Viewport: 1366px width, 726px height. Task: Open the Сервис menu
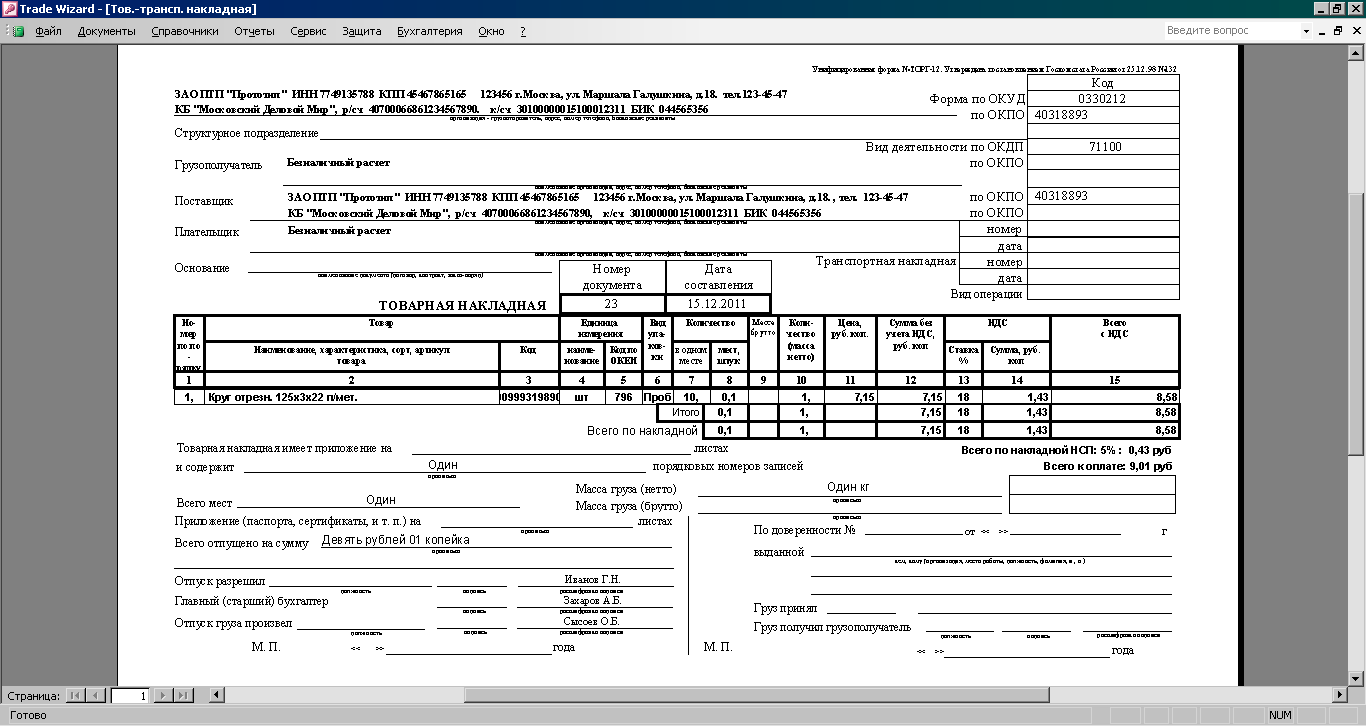pos(308,31)
